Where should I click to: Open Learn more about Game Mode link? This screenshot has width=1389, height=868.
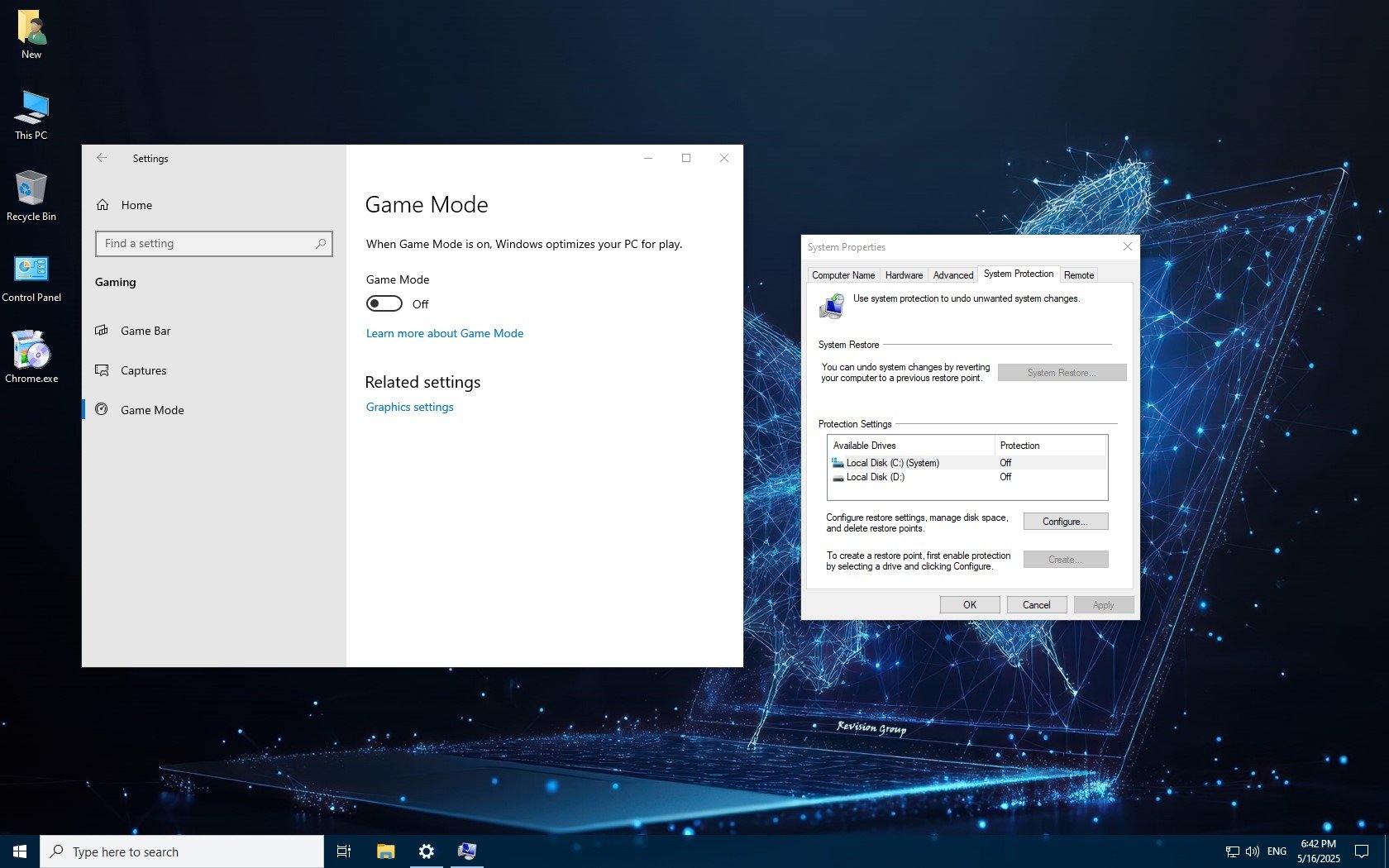coord(444,333)
